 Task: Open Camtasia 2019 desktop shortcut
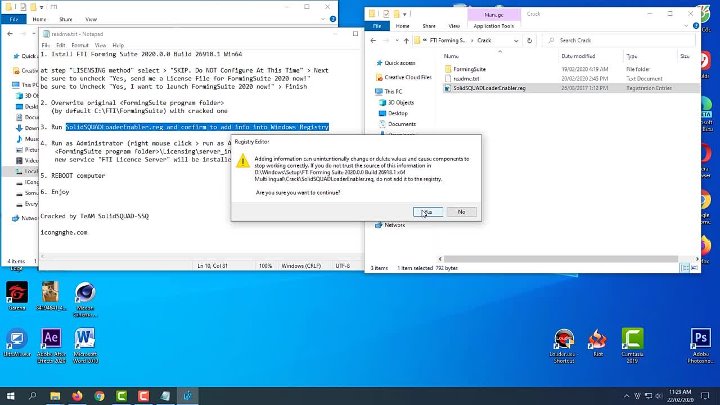coord(632,345)
